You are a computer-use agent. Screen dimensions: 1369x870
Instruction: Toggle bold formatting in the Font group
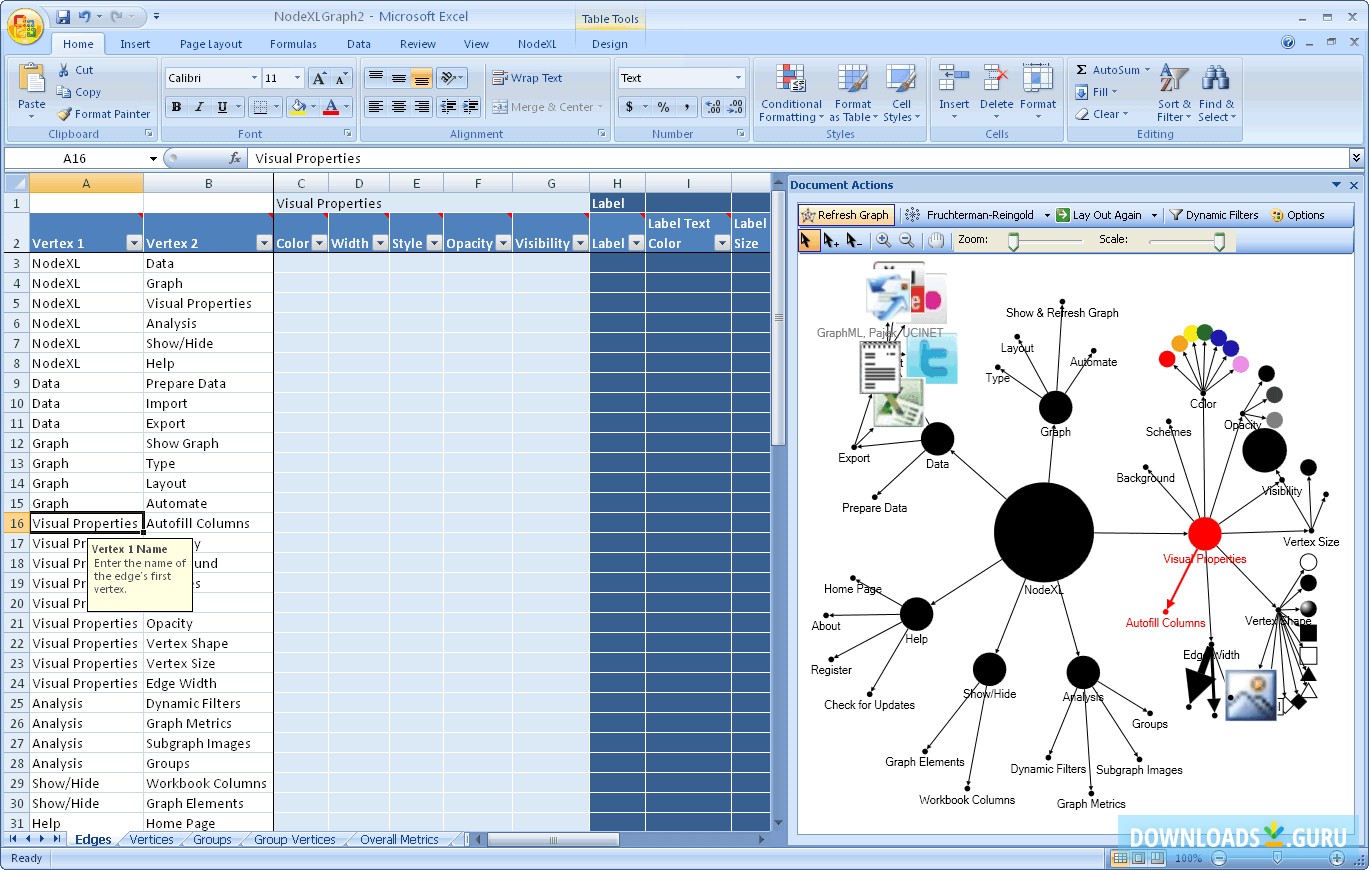[176, 105]
